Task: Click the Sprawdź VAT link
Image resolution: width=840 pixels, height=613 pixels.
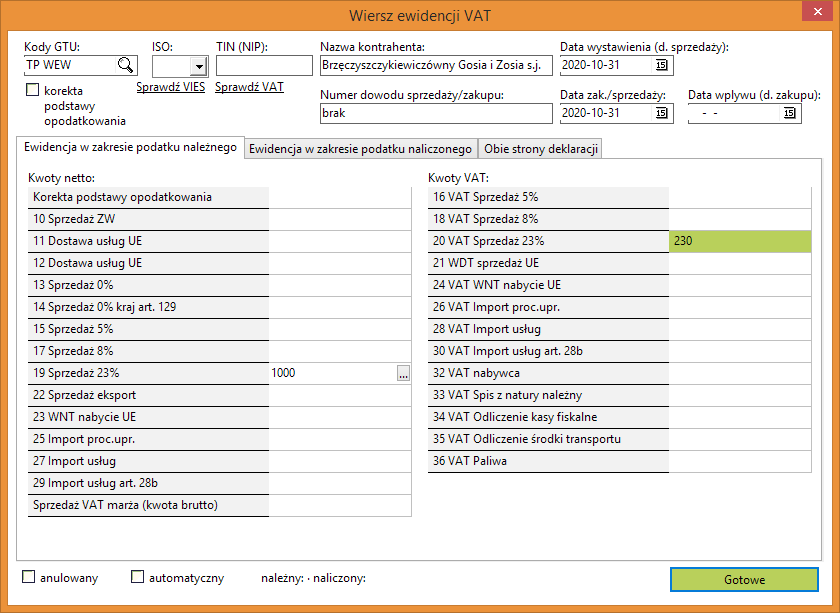Action: pyautogui.click(x=250, y=87)
